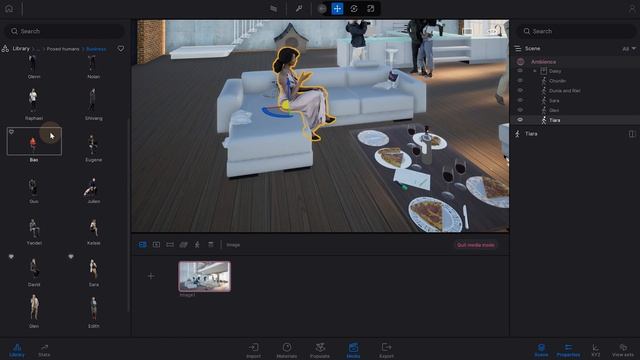640x360 pixels.
Task: Open the user account icon
Action: click(632, 9)
